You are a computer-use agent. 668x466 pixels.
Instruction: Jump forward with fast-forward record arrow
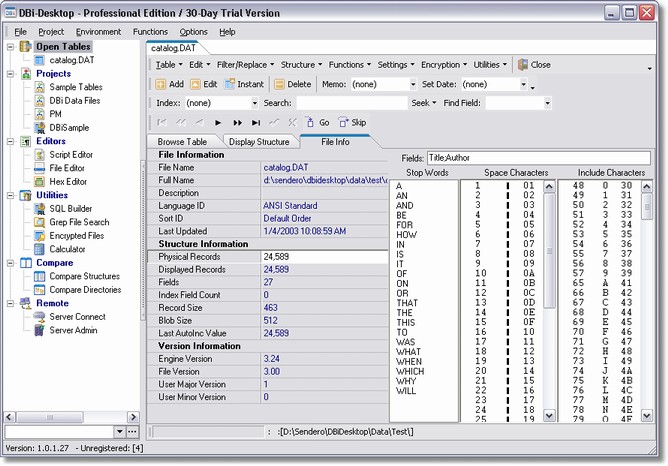click(237, 123)
